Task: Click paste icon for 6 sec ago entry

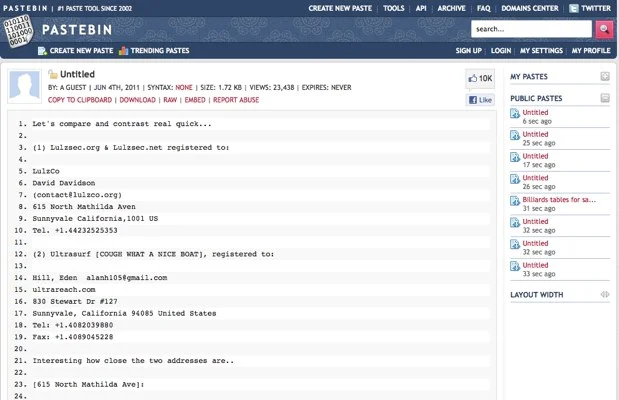Action: click(515, 113)
